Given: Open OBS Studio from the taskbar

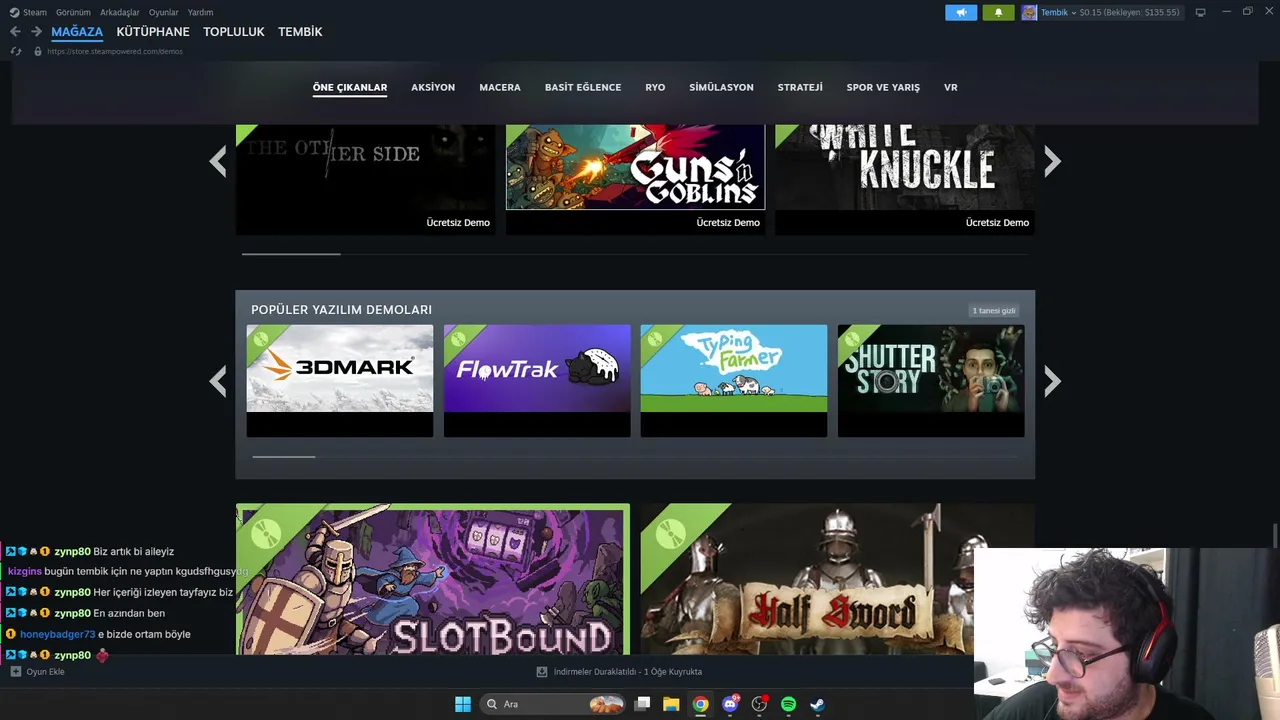Looking at the screenshot, I should (759, 704).
